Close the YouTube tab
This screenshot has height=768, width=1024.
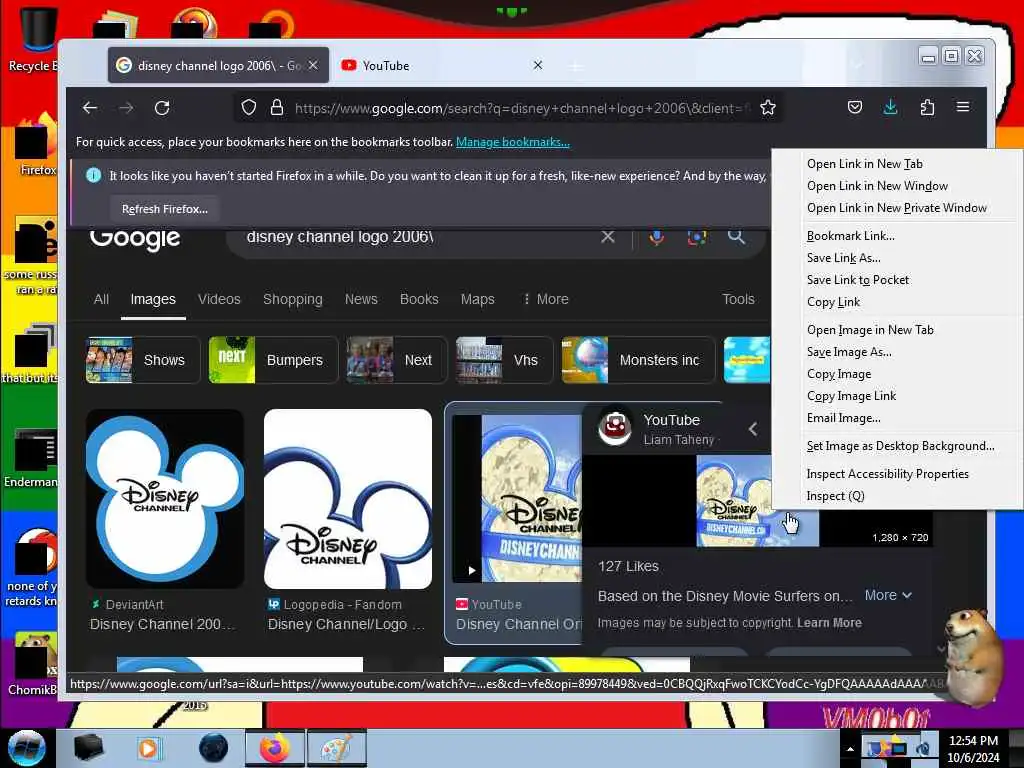tap(537, 65)
